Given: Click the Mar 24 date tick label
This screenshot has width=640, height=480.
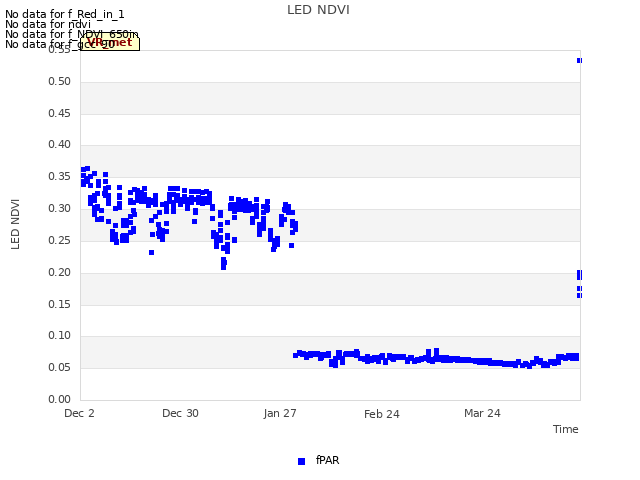Looking at the screenshot, I should coord(482,413).
